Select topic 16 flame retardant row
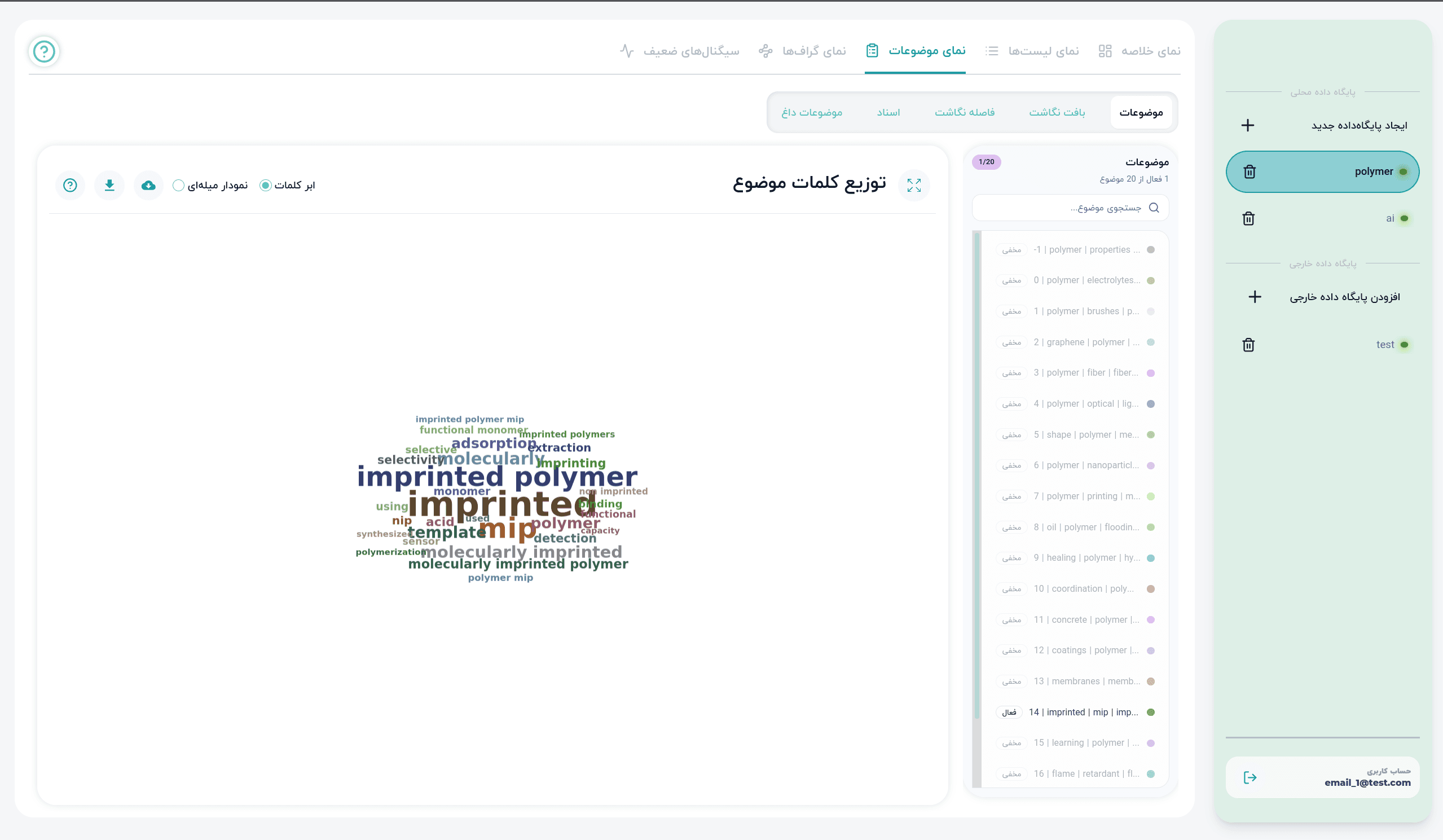This screenshot has width=1443, height=840. (x=1075, y=773)
